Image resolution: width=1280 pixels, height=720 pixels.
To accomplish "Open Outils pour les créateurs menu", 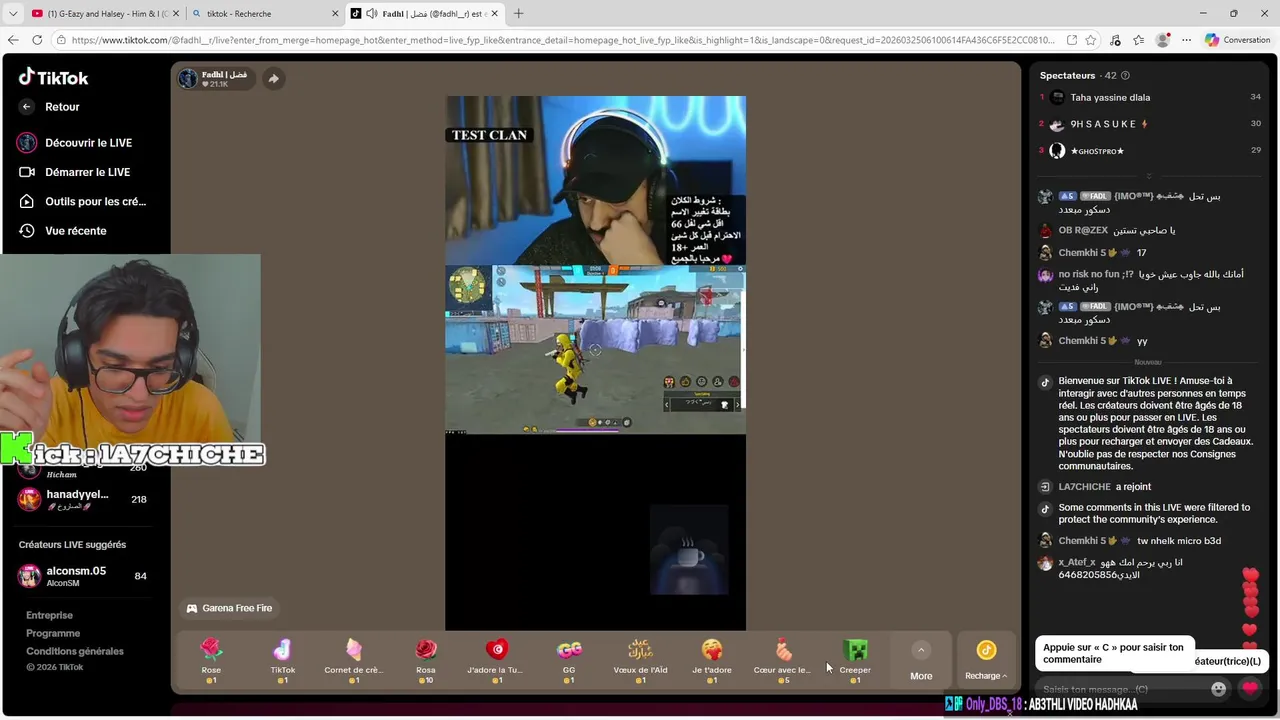I will coord(95,201).
